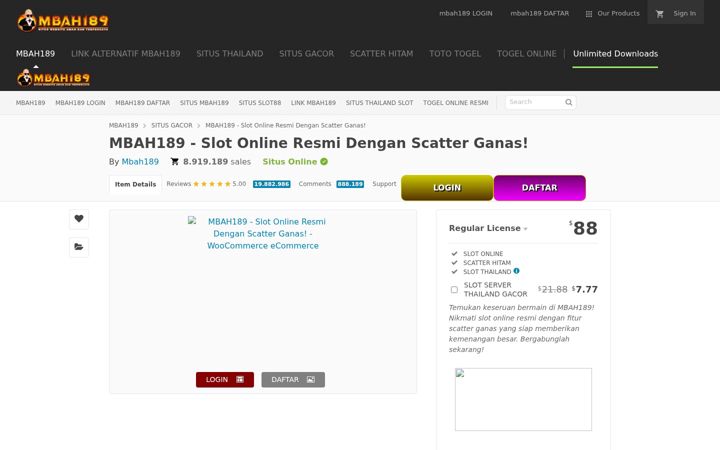
Task: Switch to the Item Details tab
Action: point(135,184)
